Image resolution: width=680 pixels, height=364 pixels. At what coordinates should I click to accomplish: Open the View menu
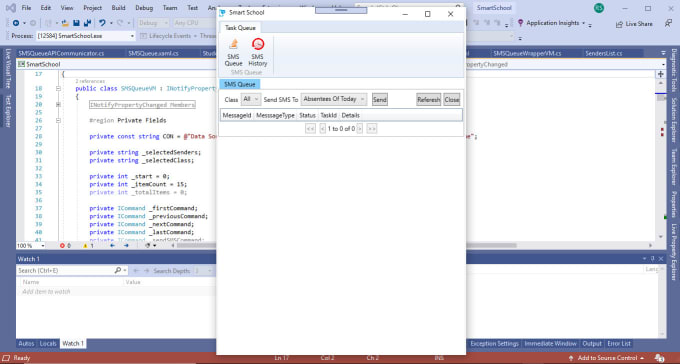(67, 8)
